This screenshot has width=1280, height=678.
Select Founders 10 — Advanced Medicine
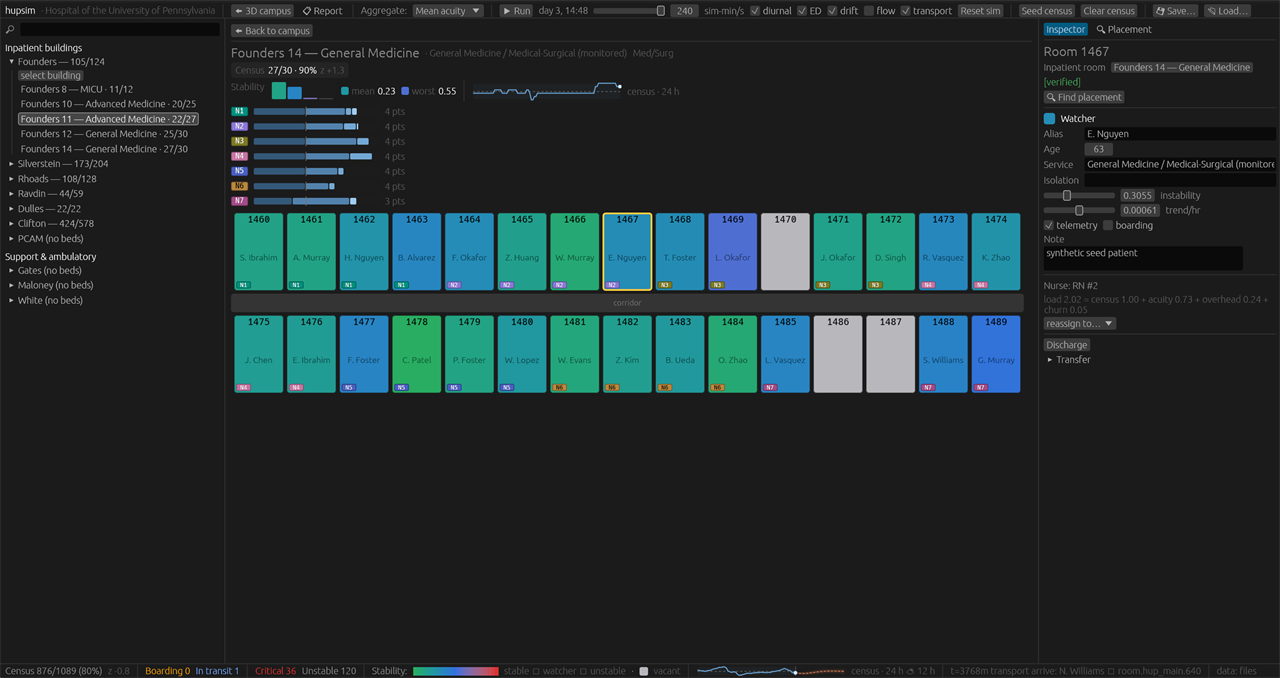pyautogui.click(x=108, y=104)
